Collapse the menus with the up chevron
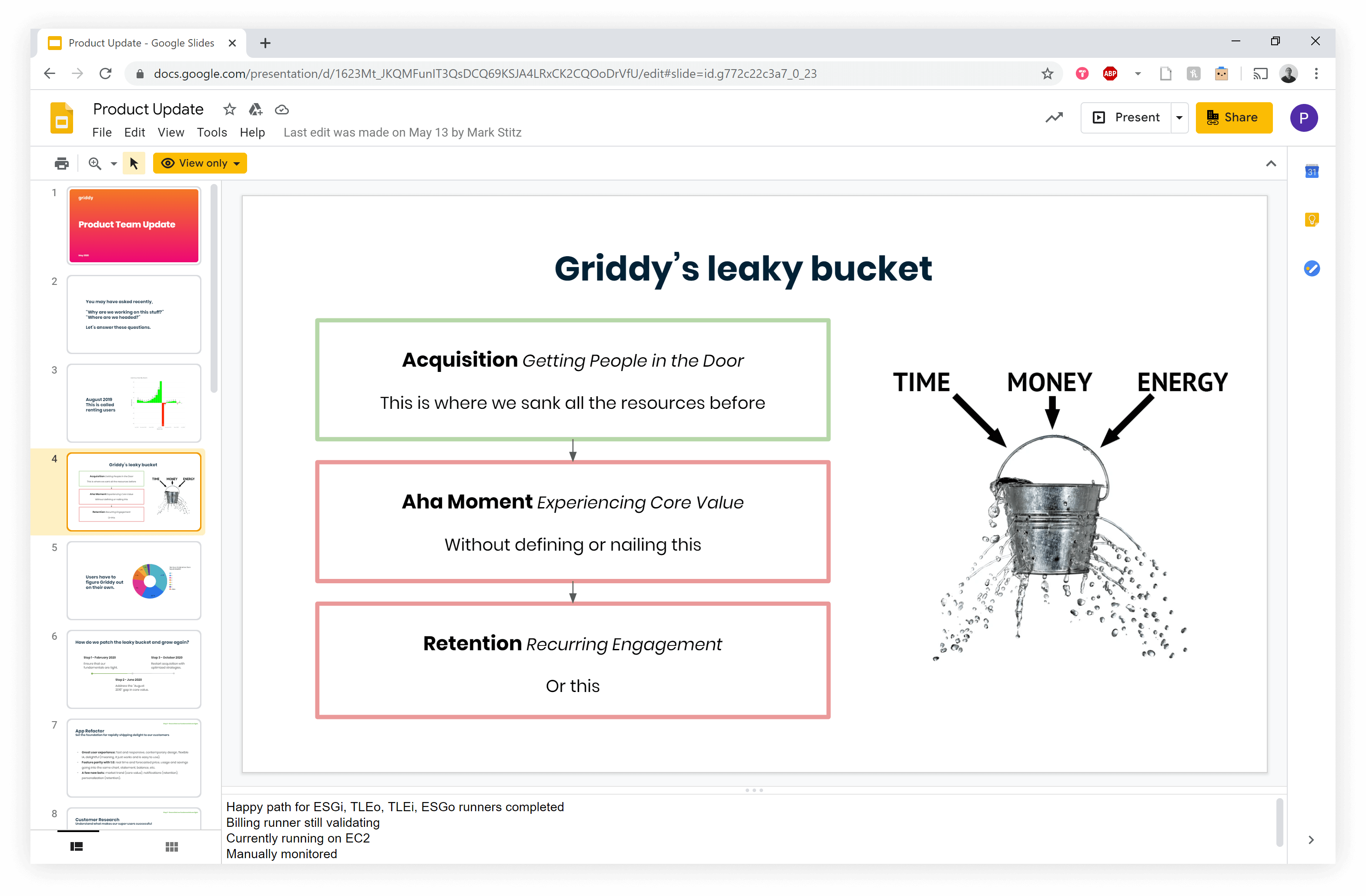This screenshot has width=1366, height=896. point(1271,164)
